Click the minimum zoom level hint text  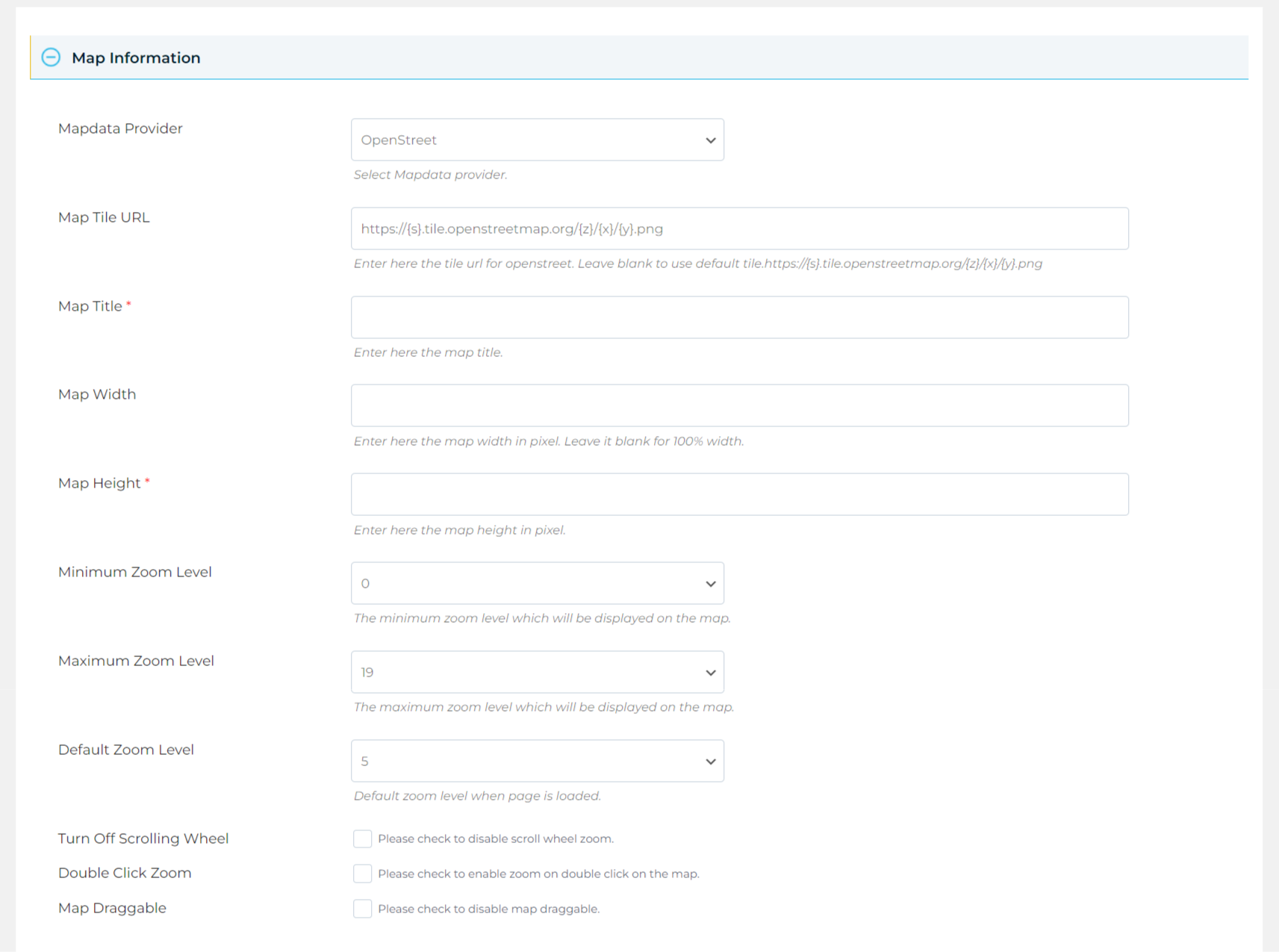coord(542,618)
